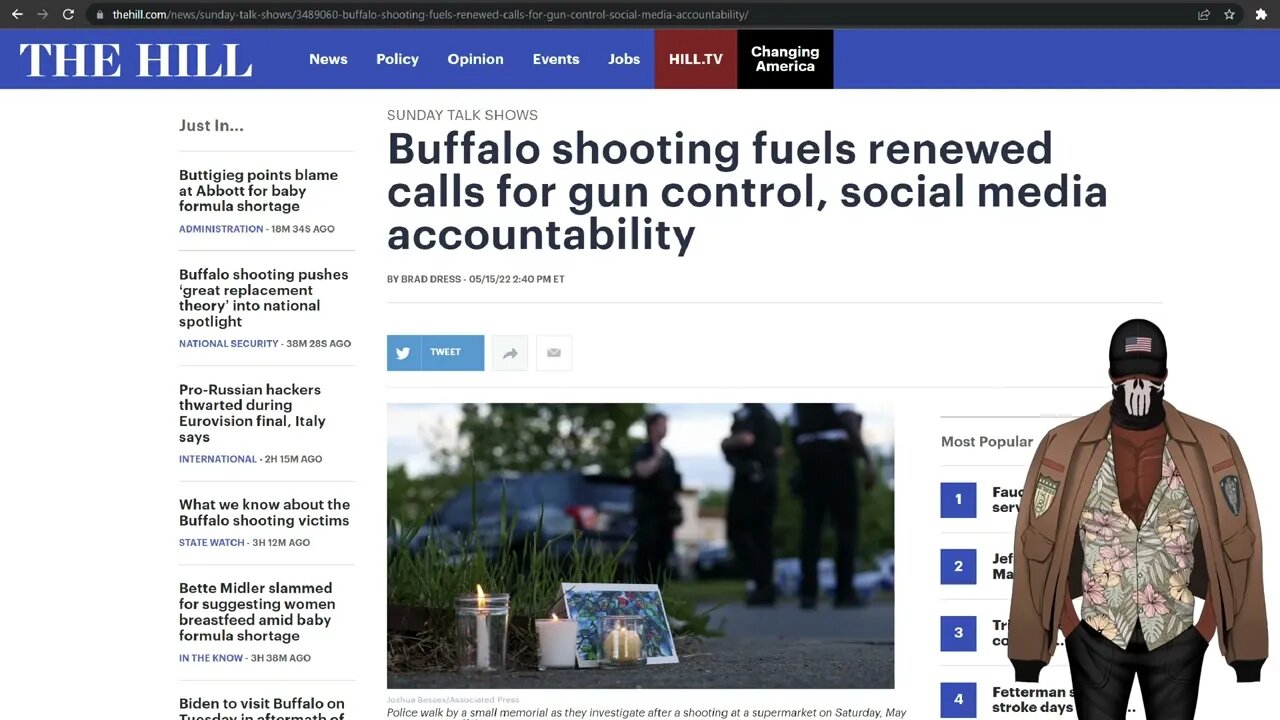
Task: Select the thehill.com address bar URL
Action: [430, 15]
